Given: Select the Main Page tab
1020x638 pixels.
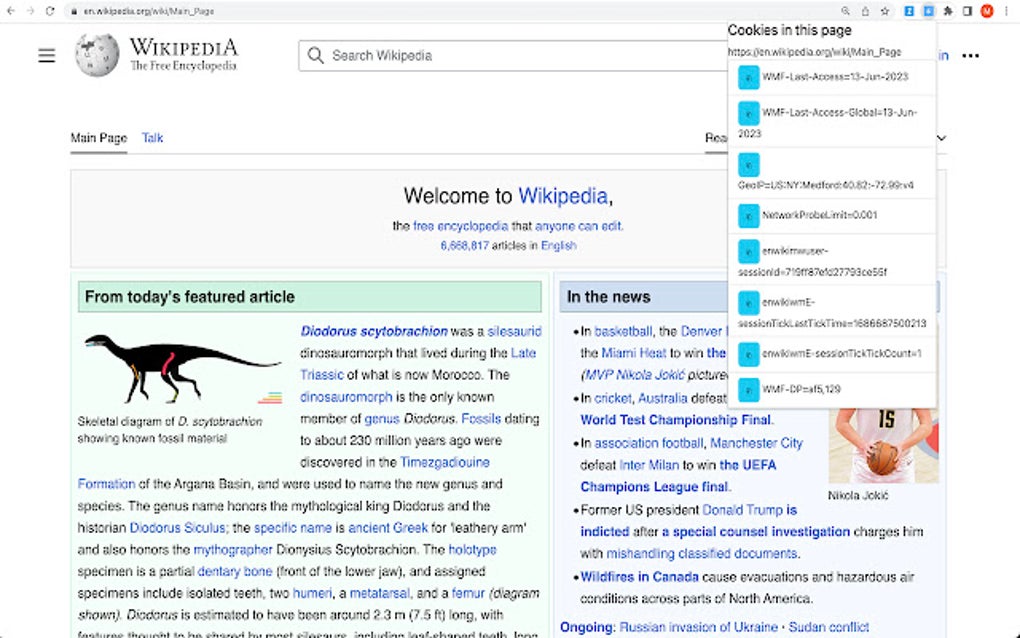Looking at the screenshot, I should 98,138.
